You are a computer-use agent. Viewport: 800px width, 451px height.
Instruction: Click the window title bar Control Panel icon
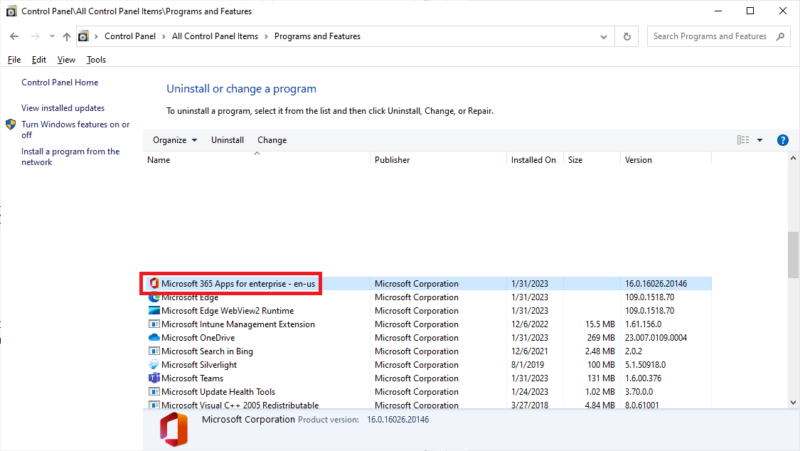click(11, 11)
